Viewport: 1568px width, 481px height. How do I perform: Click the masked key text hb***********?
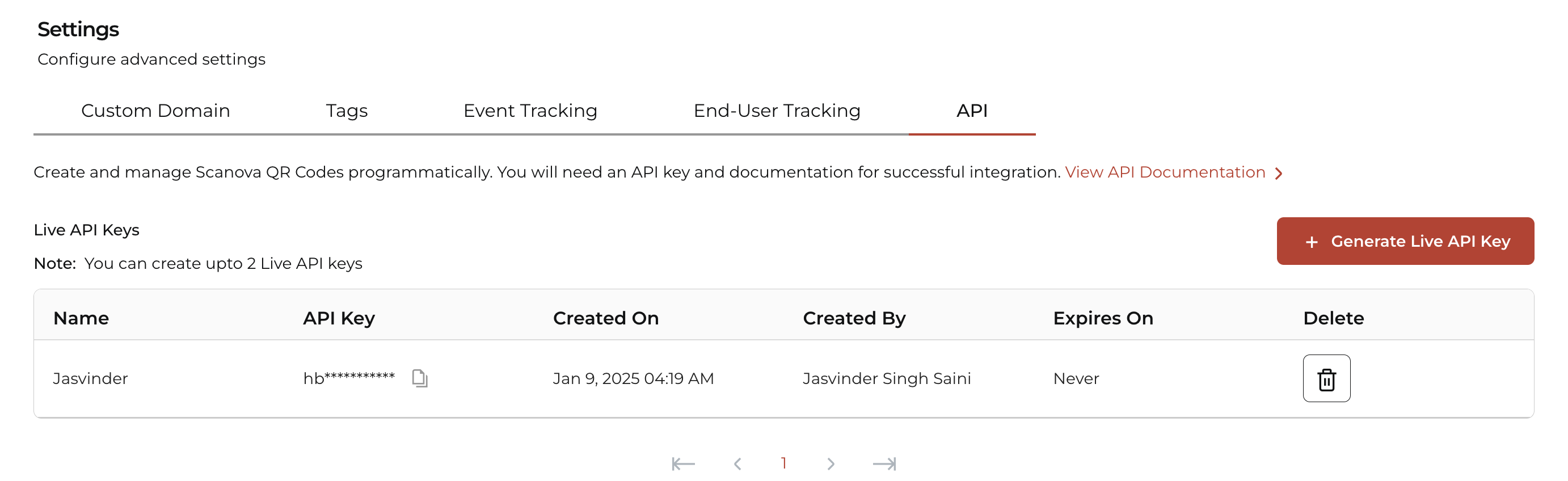349,378
